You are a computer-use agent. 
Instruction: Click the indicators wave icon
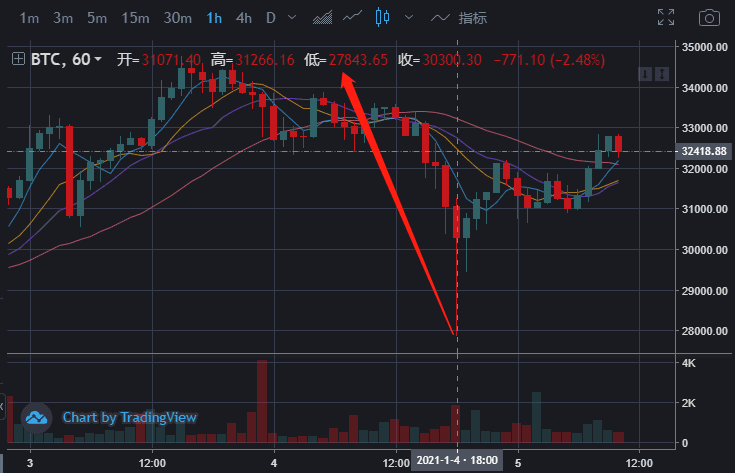coord(440,18)
